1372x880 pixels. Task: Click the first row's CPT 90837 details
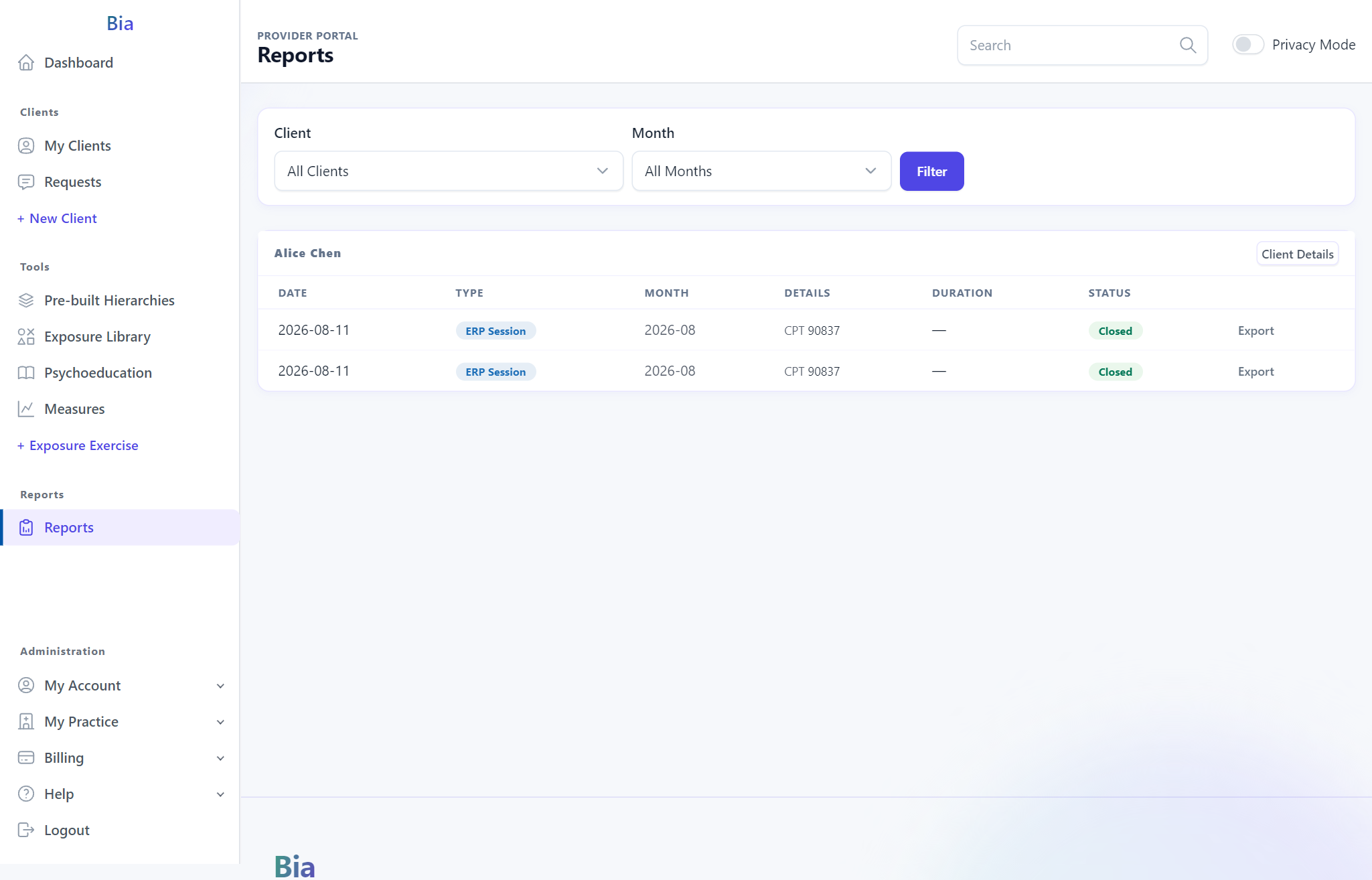pyautogui.click(x=812, y=330)
